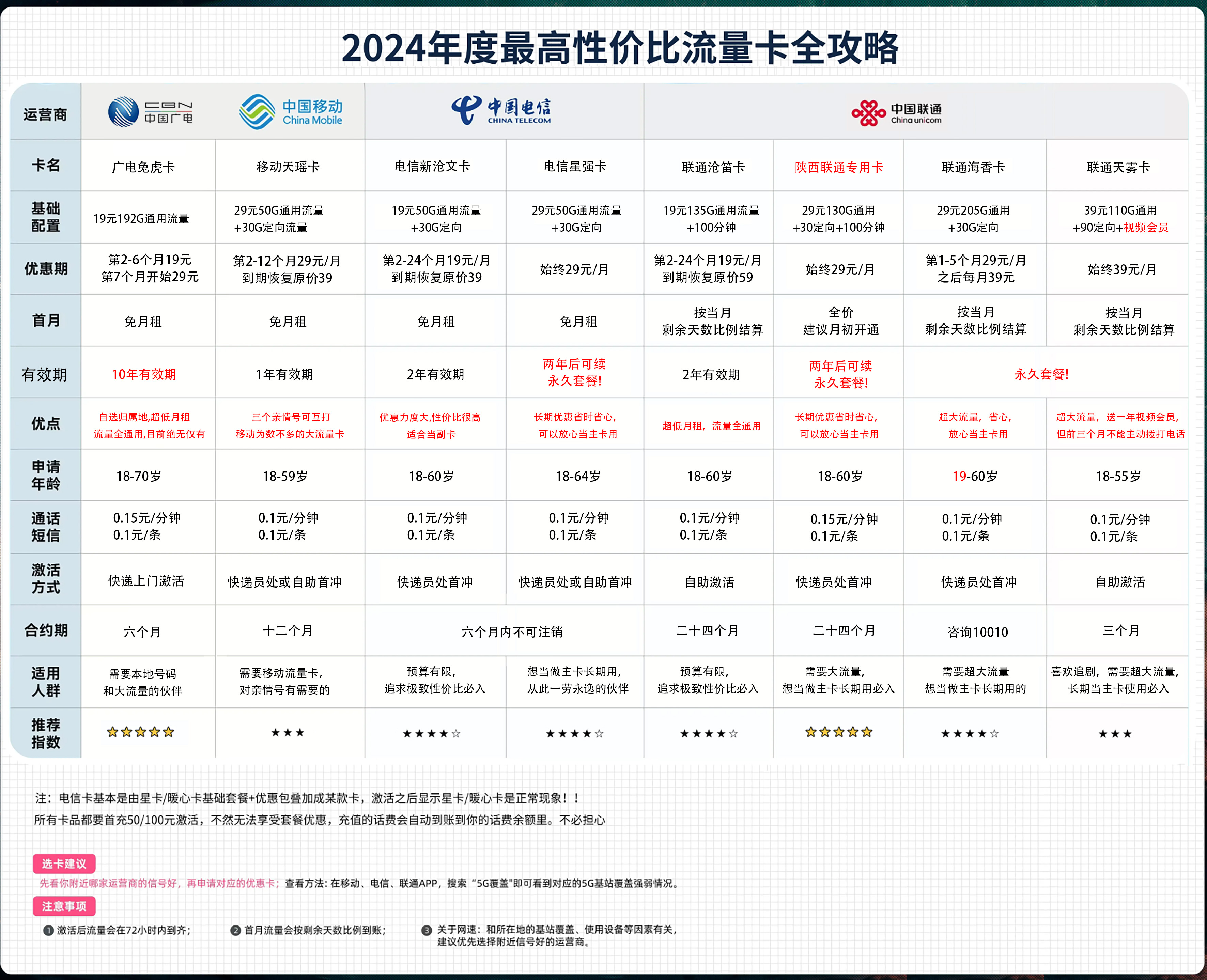1207x980 pixels.
Task: Select the 激活方式 row header
Action: pos(46,579)
